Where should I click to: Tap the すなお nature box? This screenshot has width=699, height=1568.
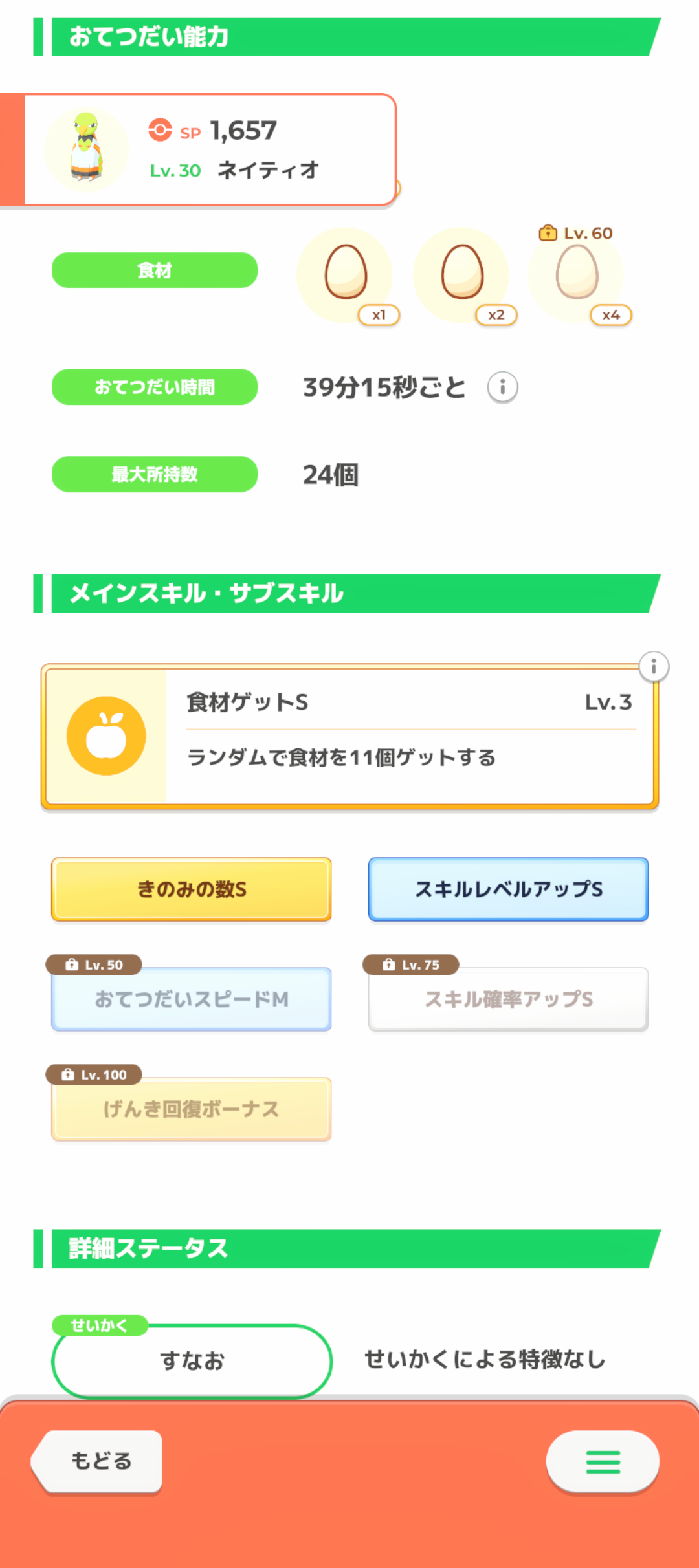click(x=192, y=1361)
